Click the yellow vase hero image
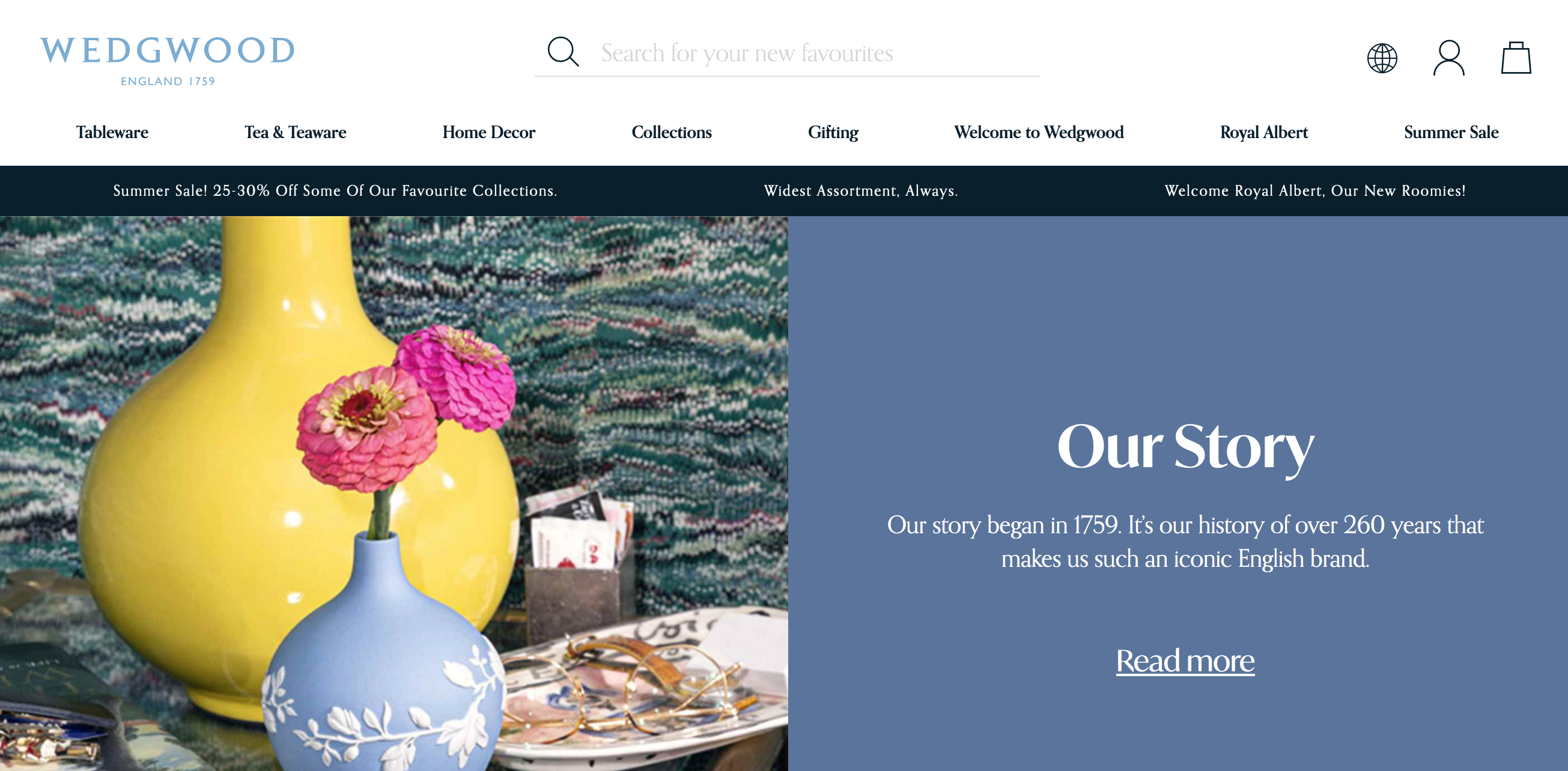Viewport: 1568px width, 771px height. click(x=394, y=494)
